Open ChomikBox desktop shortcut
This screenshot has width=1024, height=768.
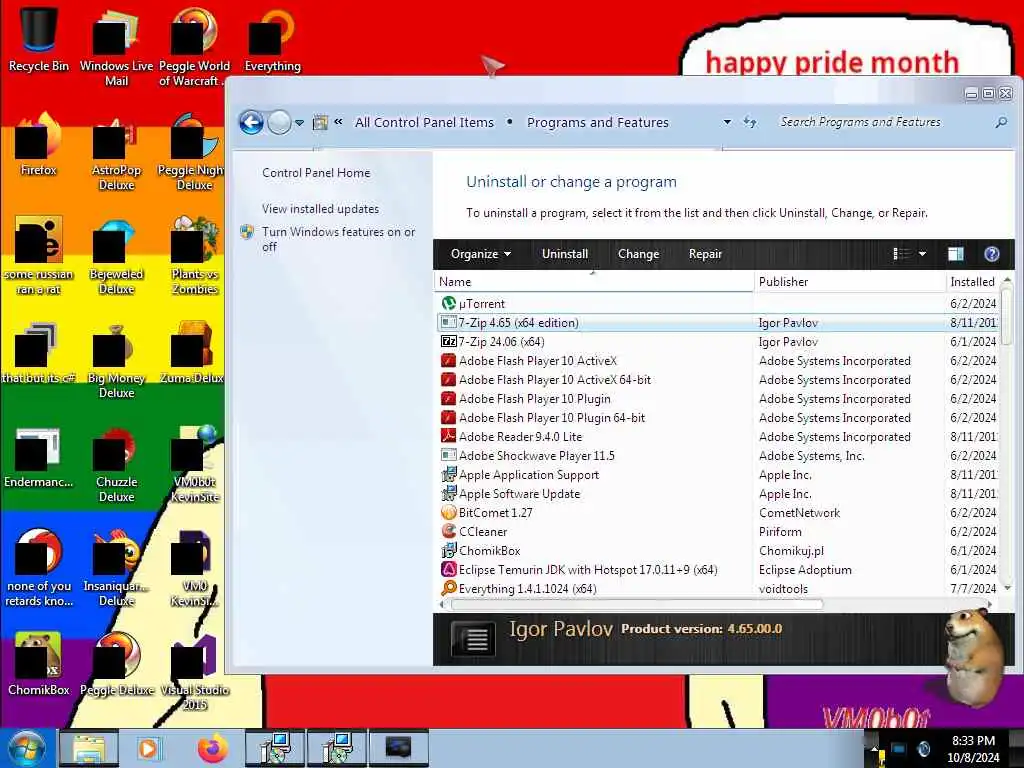tap(39, 663)
